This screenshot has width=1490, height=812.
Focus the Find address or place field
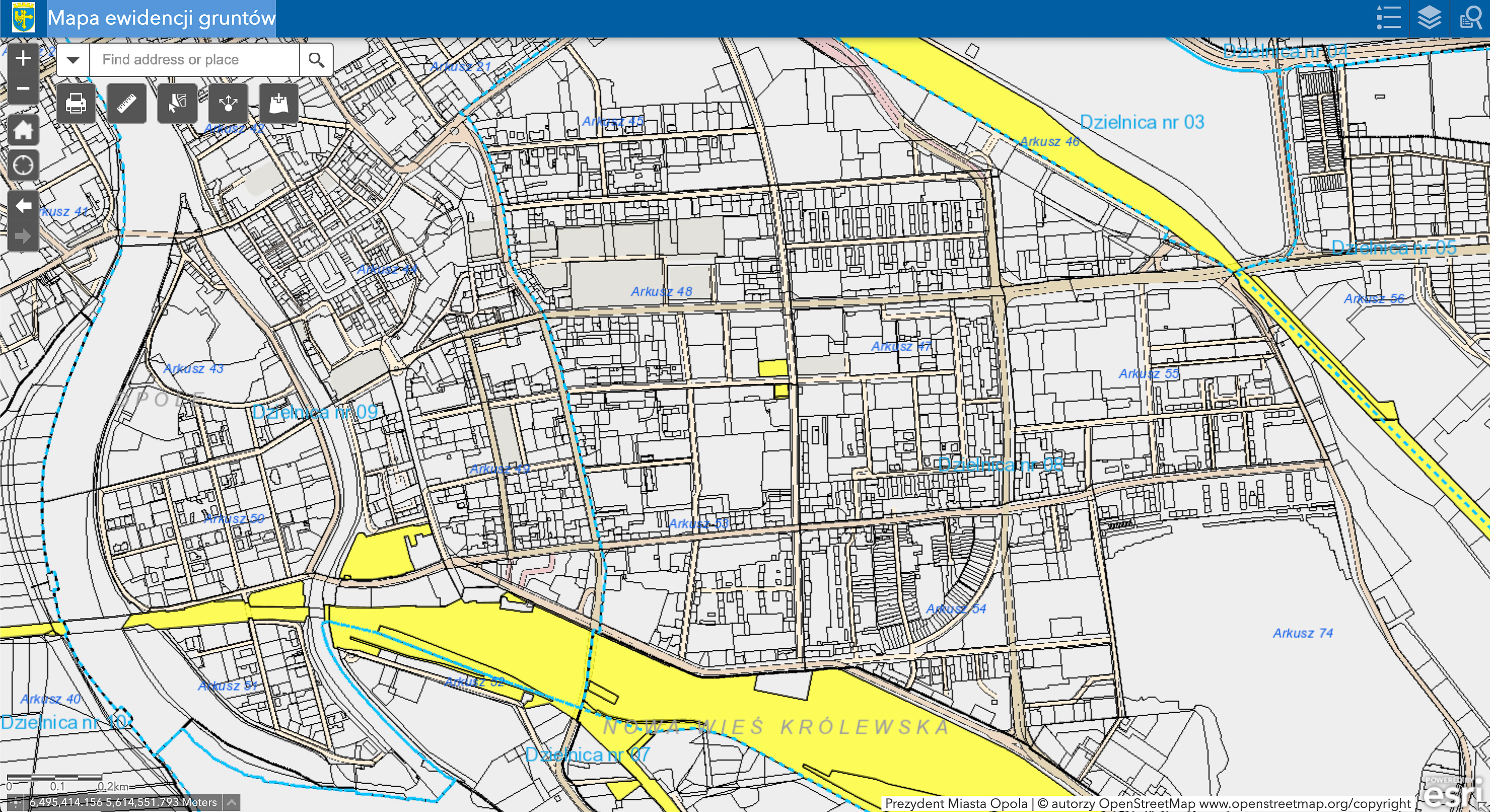pos(194,59)
